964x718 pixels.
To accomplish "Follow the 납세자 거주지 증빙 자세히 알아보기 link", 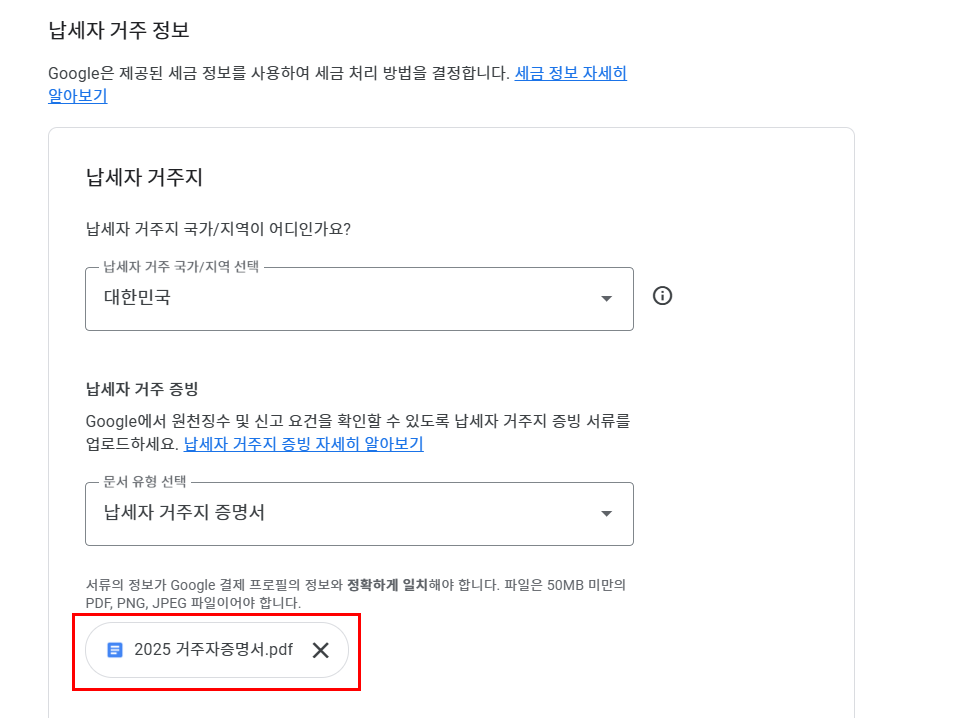I will pyautogui.click(x=303, y=444).
